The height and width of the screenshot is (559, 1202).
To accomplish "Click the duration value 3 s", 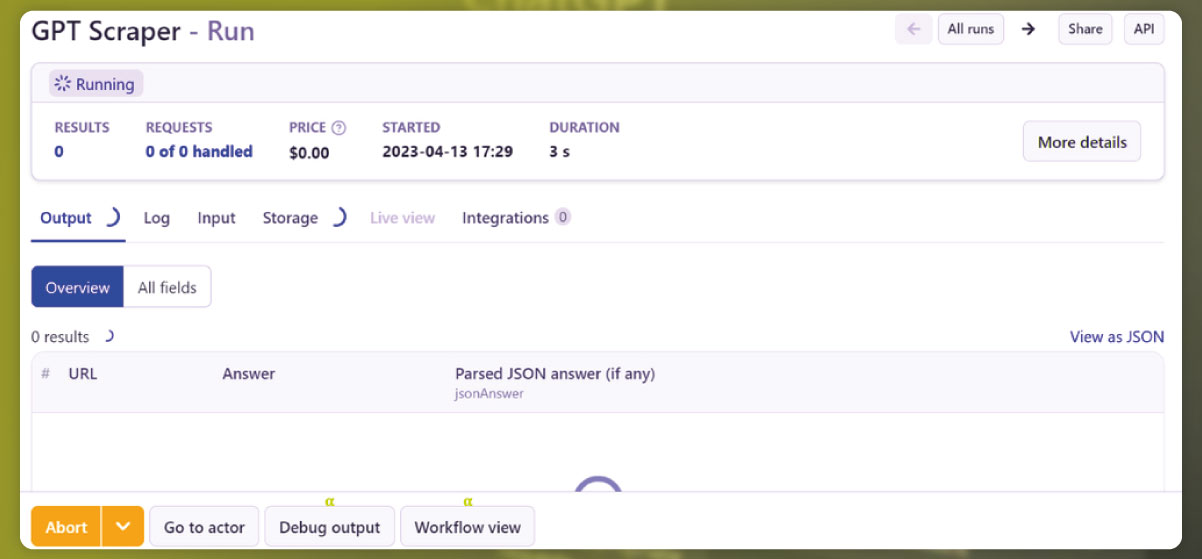I will pos(560,152).
